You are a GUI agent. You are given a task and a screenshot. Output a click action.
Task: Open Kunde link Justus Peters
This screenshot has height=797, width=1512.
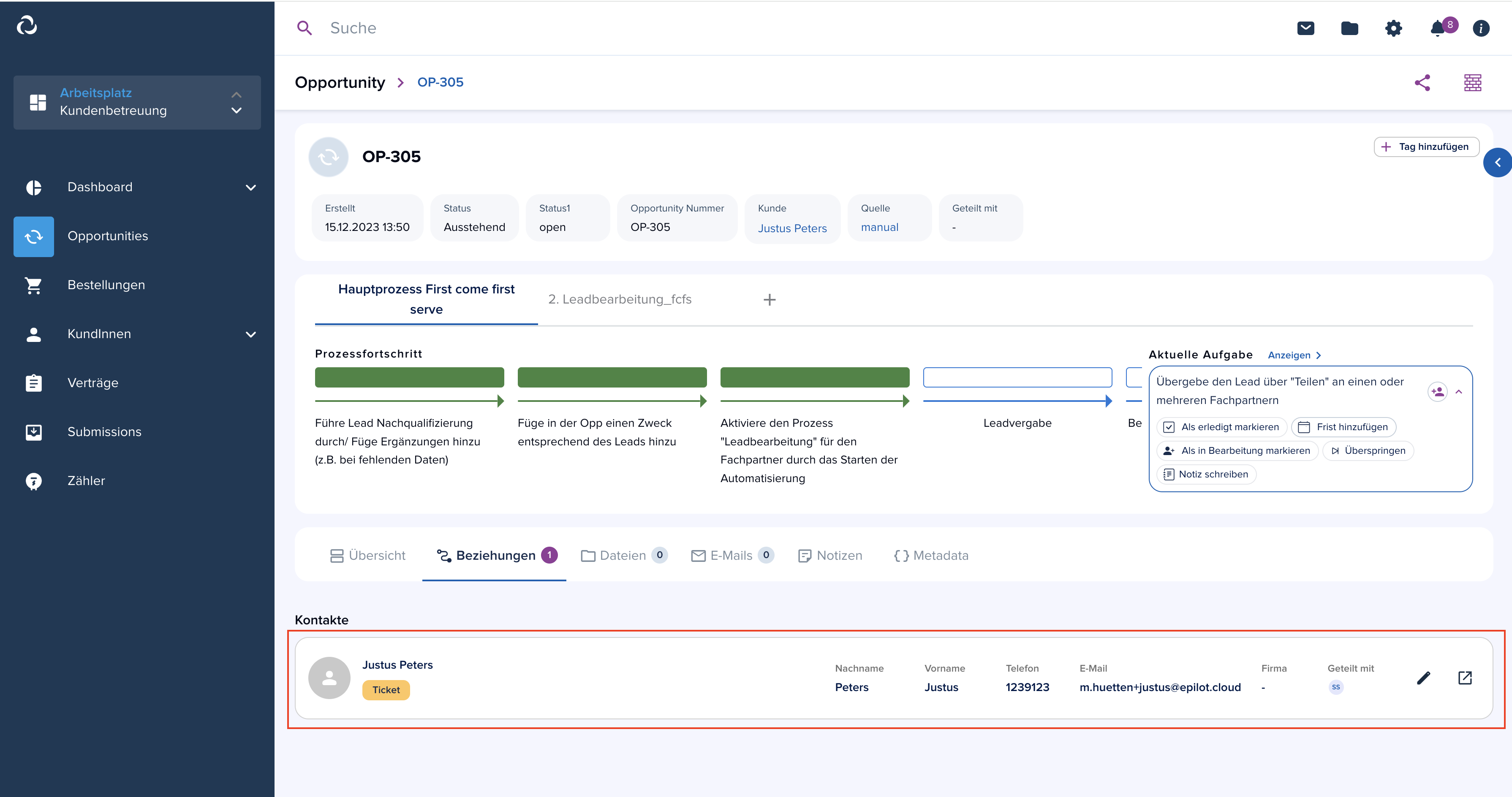[x=792, y=228]
